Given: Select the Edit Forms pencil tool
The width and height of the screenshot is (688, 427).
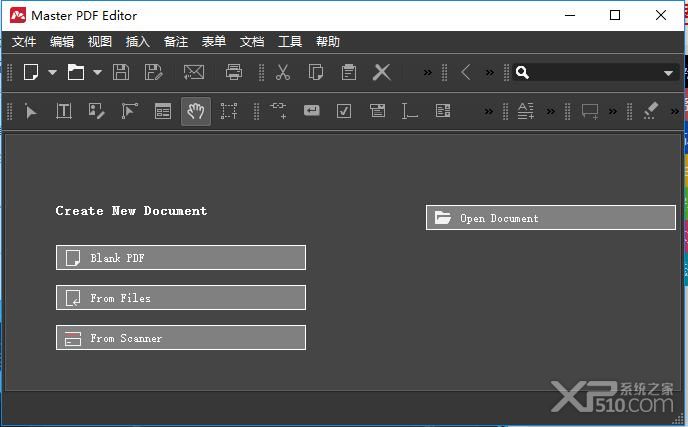Looking at the screenshot, I should tap(96, 111).
